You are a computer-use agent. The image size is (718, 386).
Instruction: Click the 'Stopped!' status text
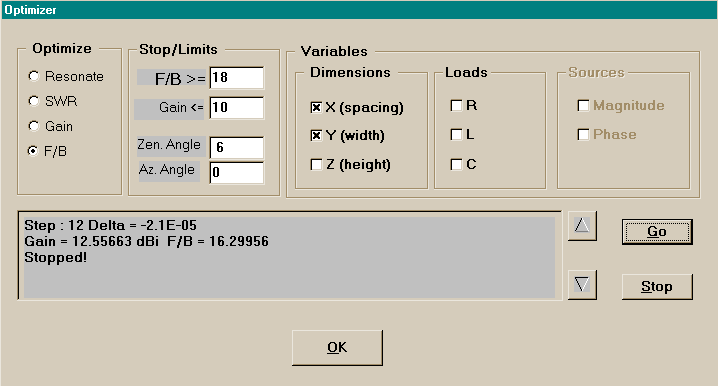pos(55,257)
